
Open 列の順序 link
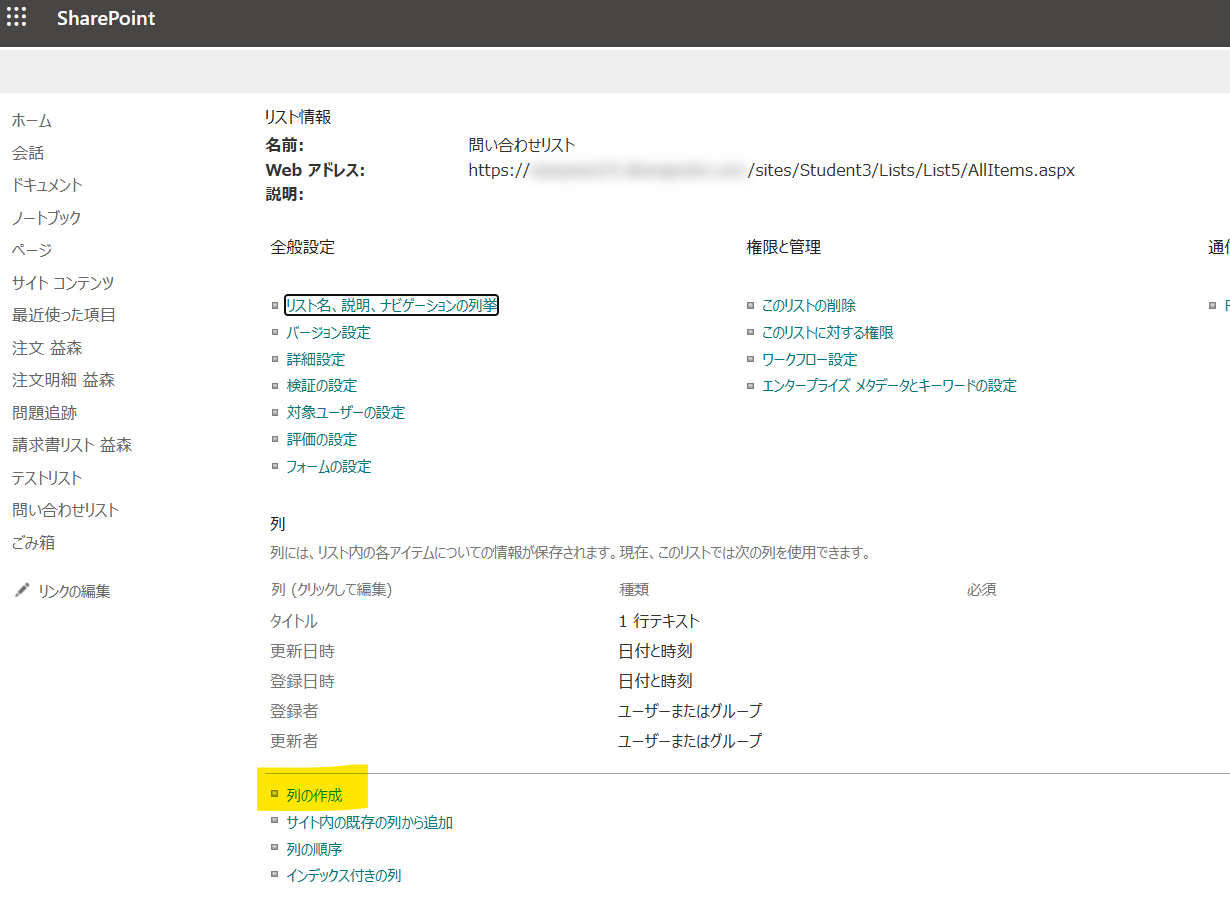pos(314,849)
